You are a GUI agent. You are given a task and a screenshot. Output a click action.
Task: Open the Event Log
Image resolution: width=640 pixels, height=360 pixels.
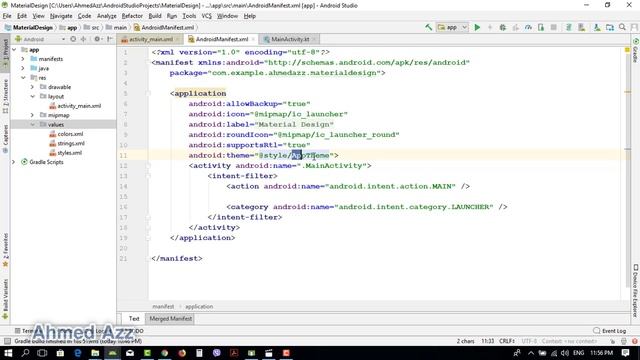[x=609, y=331]
